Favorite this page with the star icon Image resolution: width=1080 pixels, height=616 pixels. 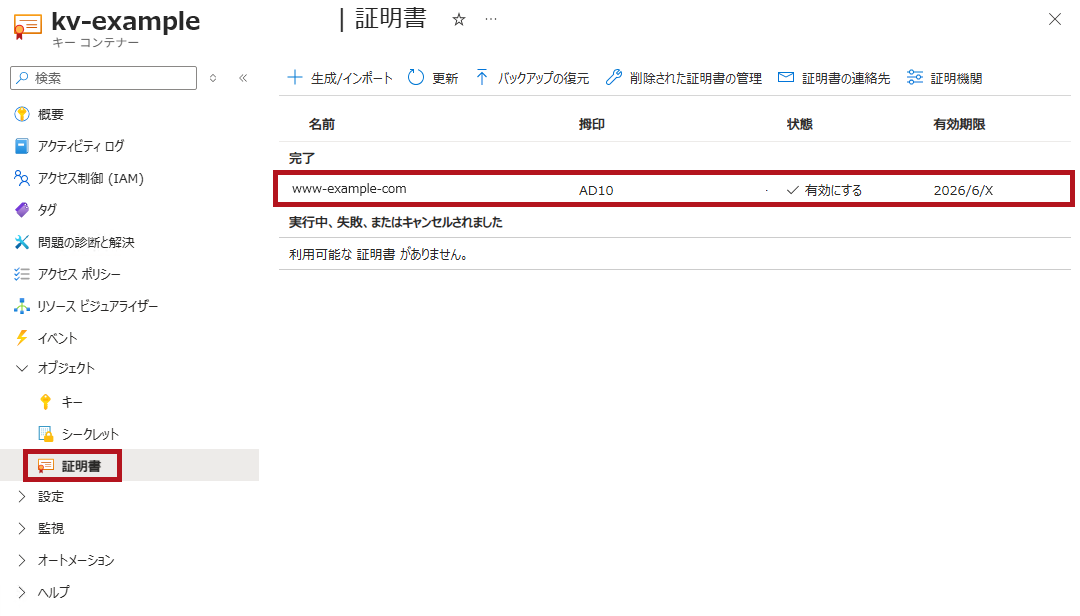459,20
